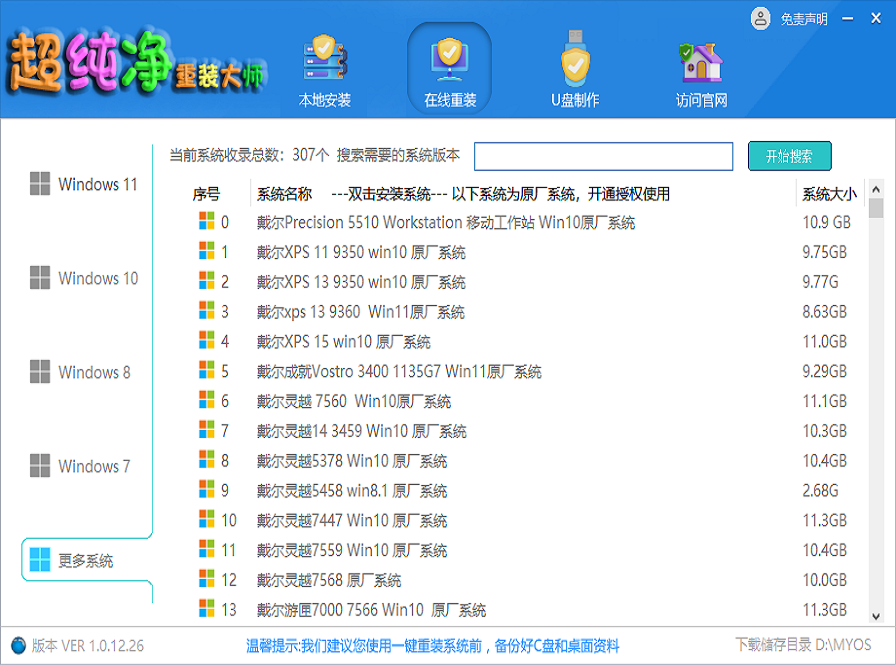The height and width of the screenshot is (665, 896).
Task: Click the scrollbar up arrow in list
Action: [875, 189]
